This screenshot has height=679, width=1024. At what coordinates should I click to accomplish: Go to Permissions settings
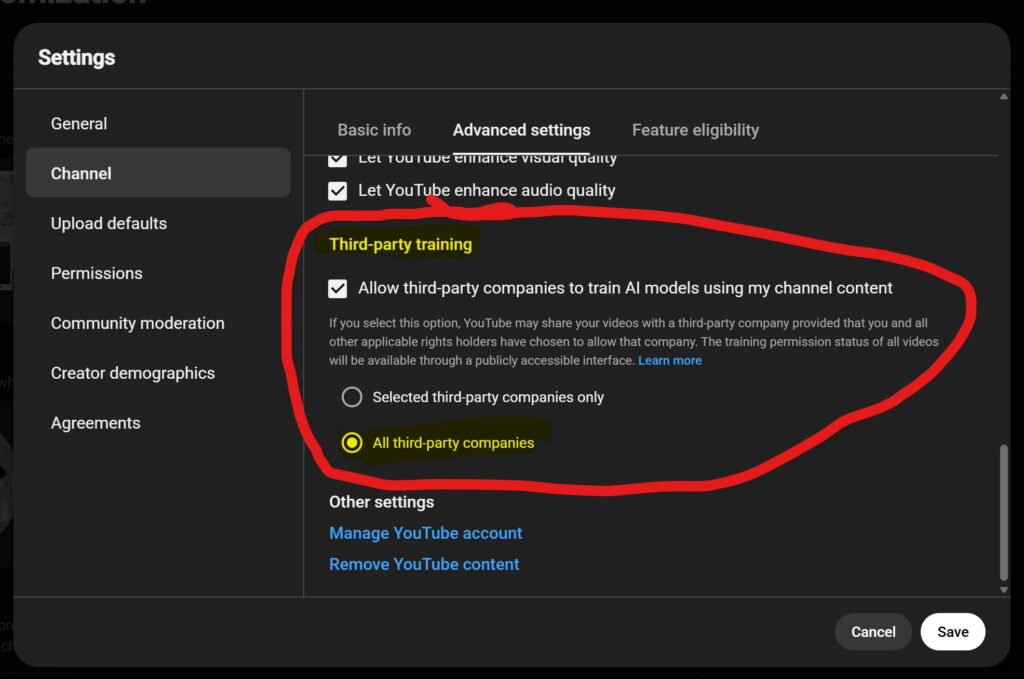[x=97, y=273]
